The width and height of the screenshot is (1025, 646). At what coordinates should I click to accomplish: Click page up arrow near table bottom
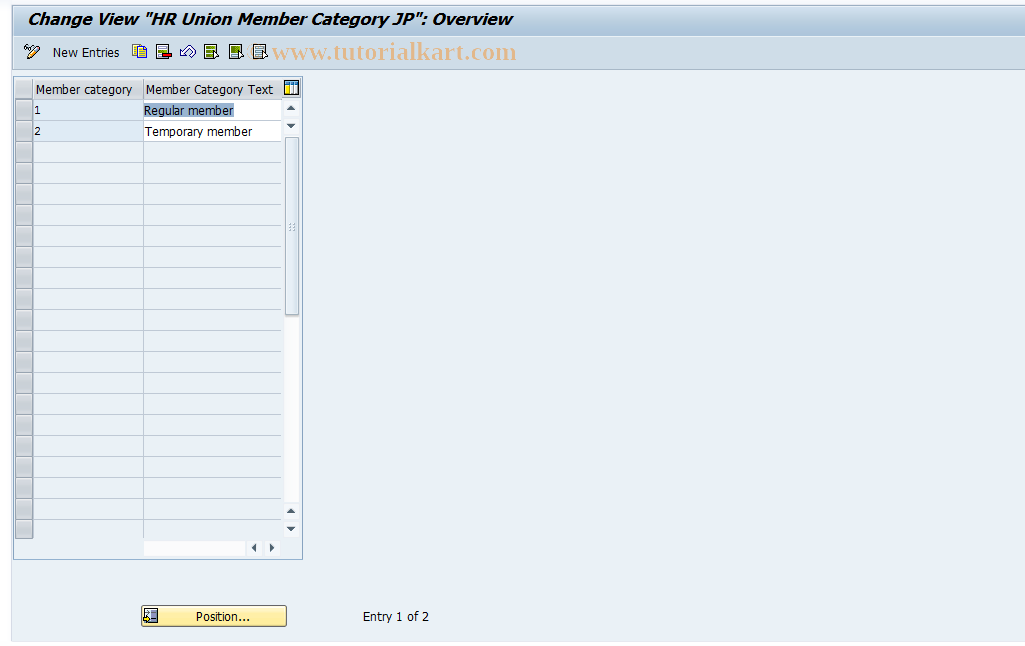pos(292,511)
